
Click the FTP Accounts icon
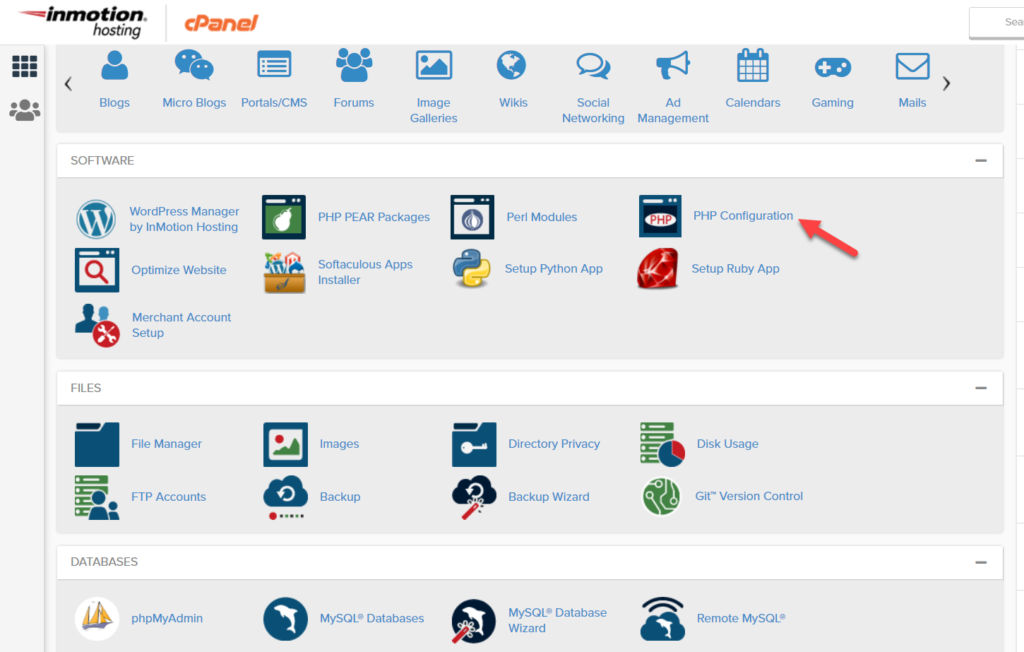coord(97,497)
